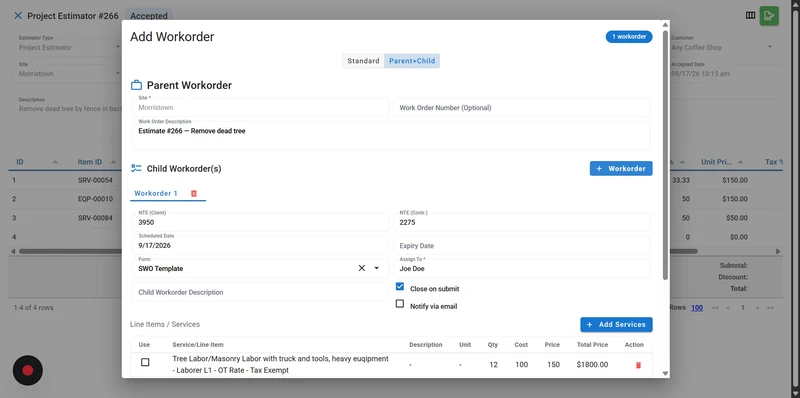Click the NTE (Contr.) field containing 2275
This screenshot has height=398, width=800.
(522, 222)
